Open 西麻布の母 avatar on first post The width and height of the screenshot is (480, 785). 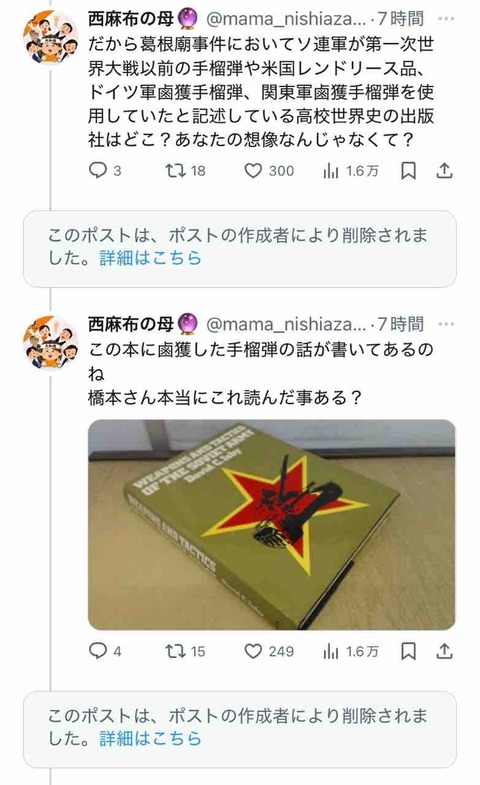[x=51, y=37]
